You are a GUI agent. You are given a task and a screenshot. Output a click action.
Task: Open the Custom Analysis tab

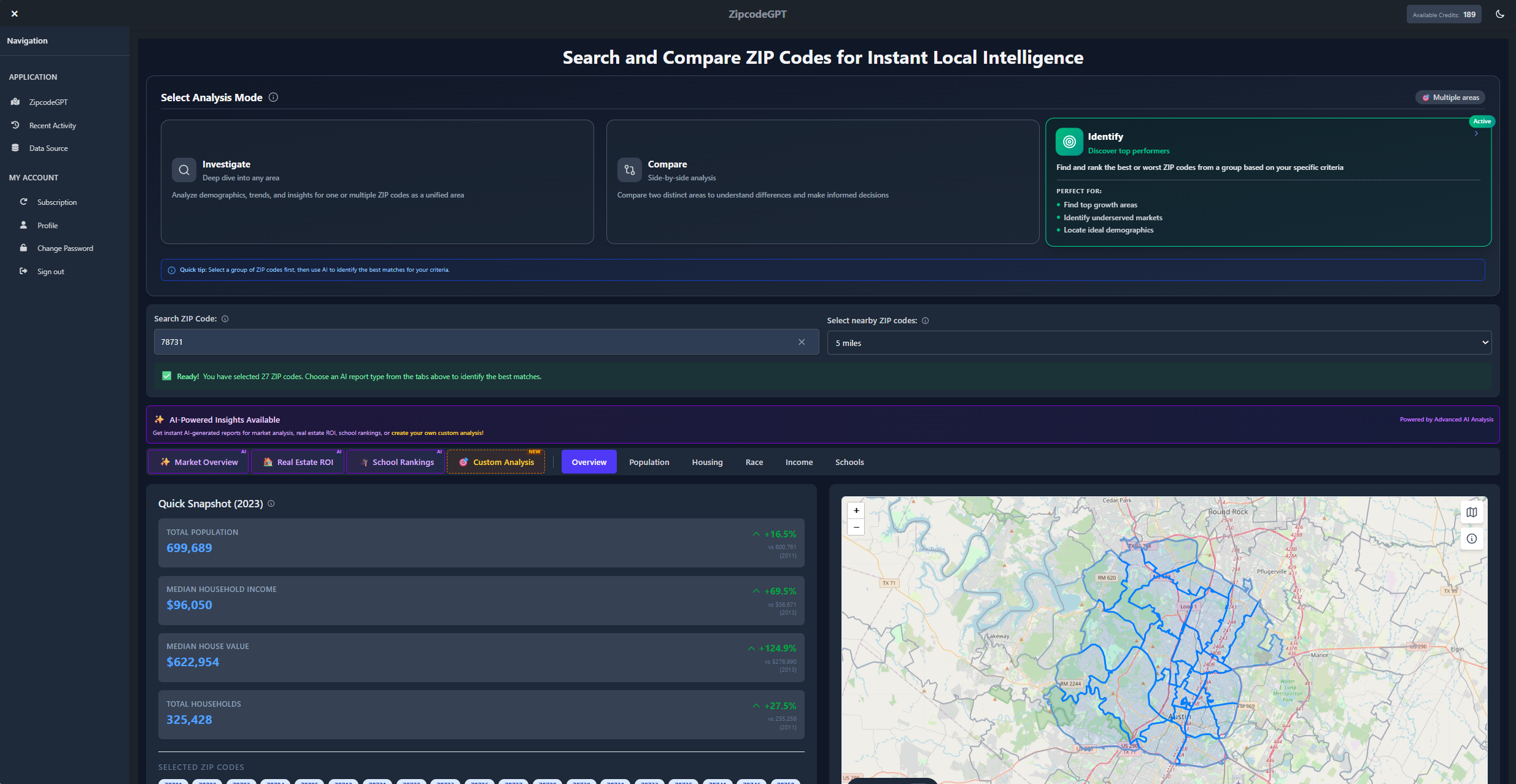496,462
